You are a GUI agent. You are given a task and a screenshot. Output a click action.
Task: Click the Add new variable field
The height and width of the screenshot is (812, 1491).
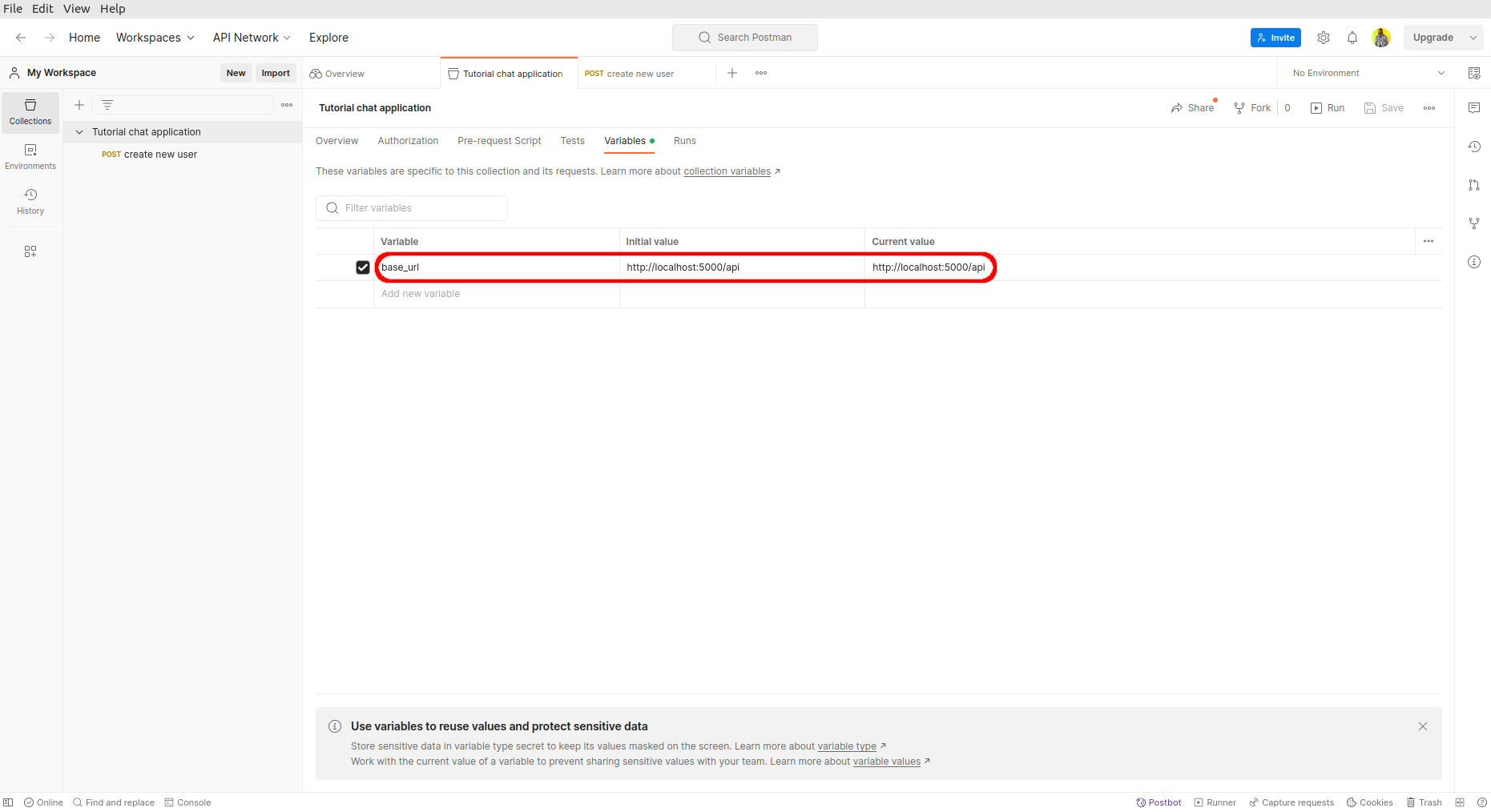(x=497, y=294)
